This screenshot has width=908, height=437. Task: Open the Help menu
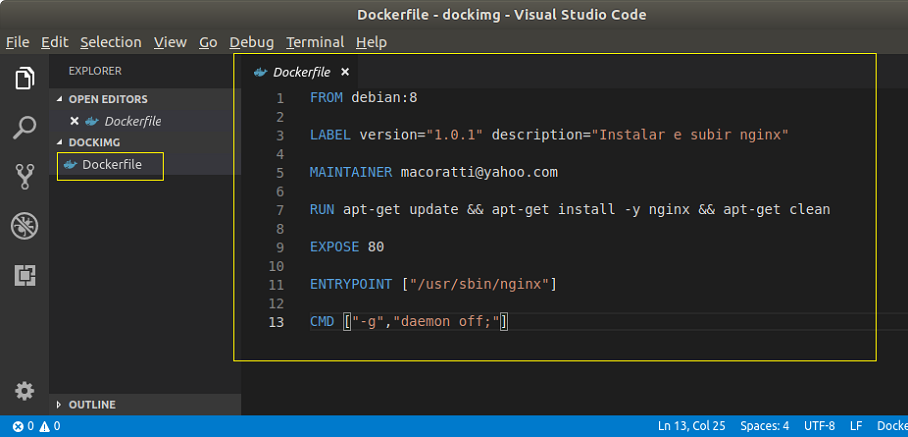(x=371, y=42)
